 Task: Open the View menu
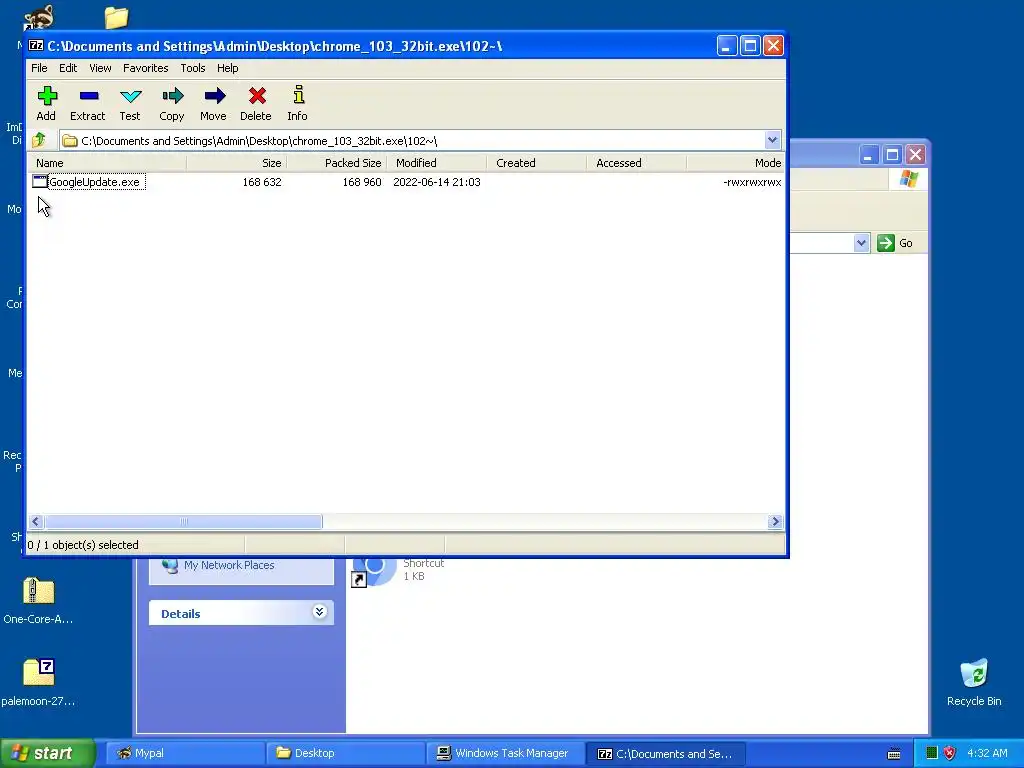tap(100, 68)
